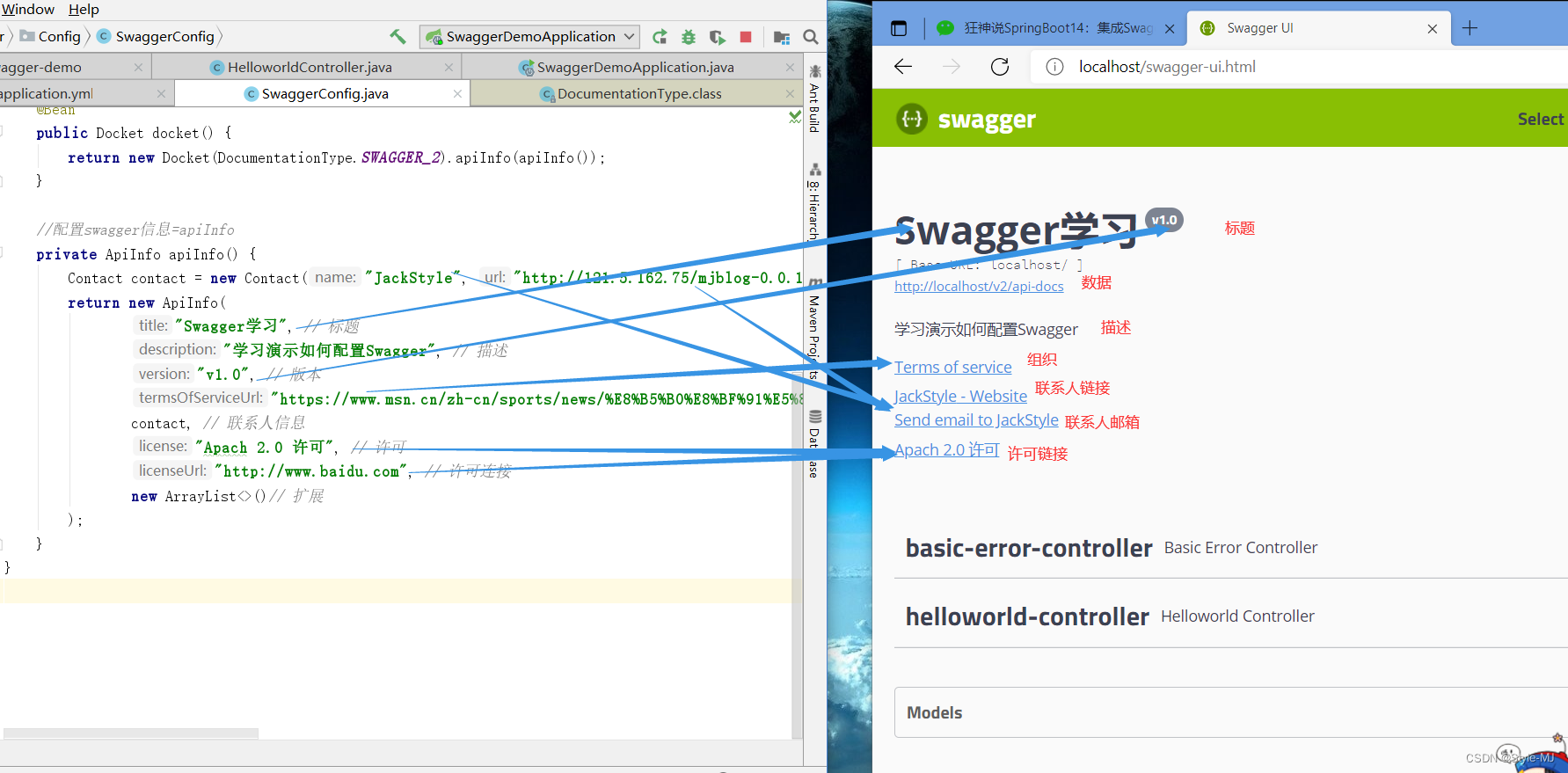Click the site information icon in address bar

coord(1054,67)
